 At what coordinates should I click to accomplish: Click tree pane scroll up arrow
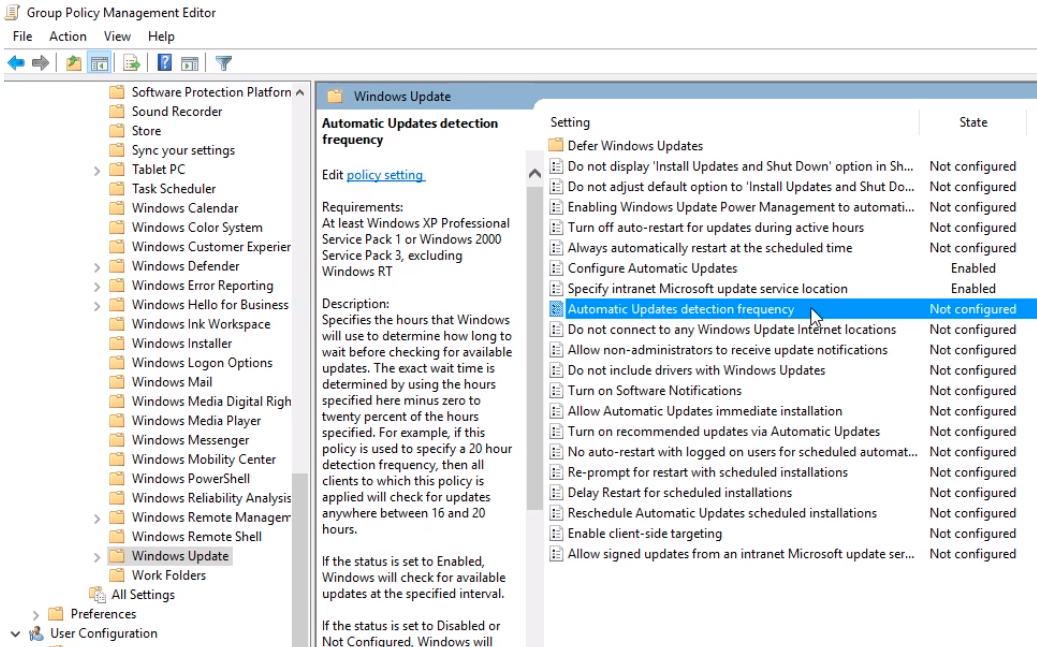(300, 93)
